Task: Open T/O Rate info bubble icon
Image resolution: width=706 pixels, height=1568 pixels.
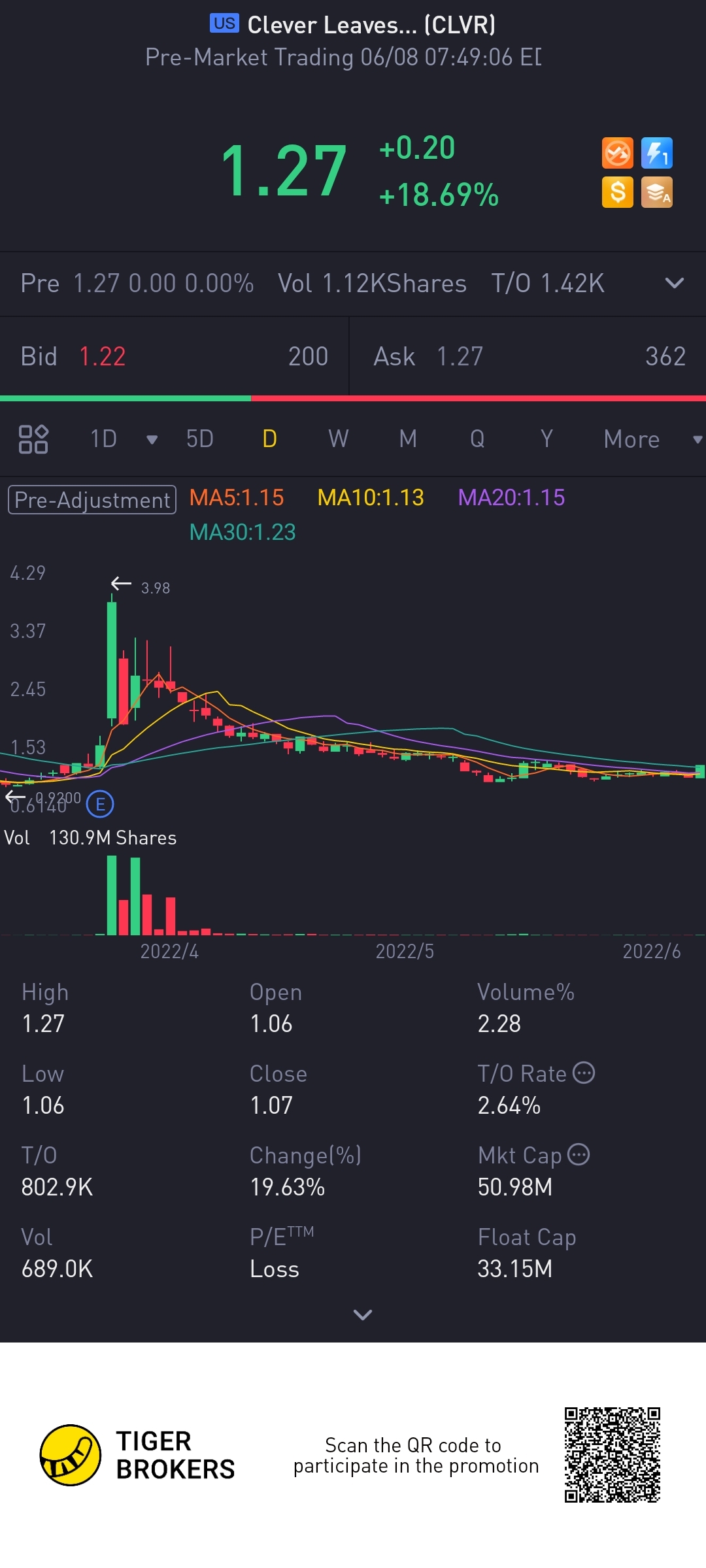Action: (584, 1073)
